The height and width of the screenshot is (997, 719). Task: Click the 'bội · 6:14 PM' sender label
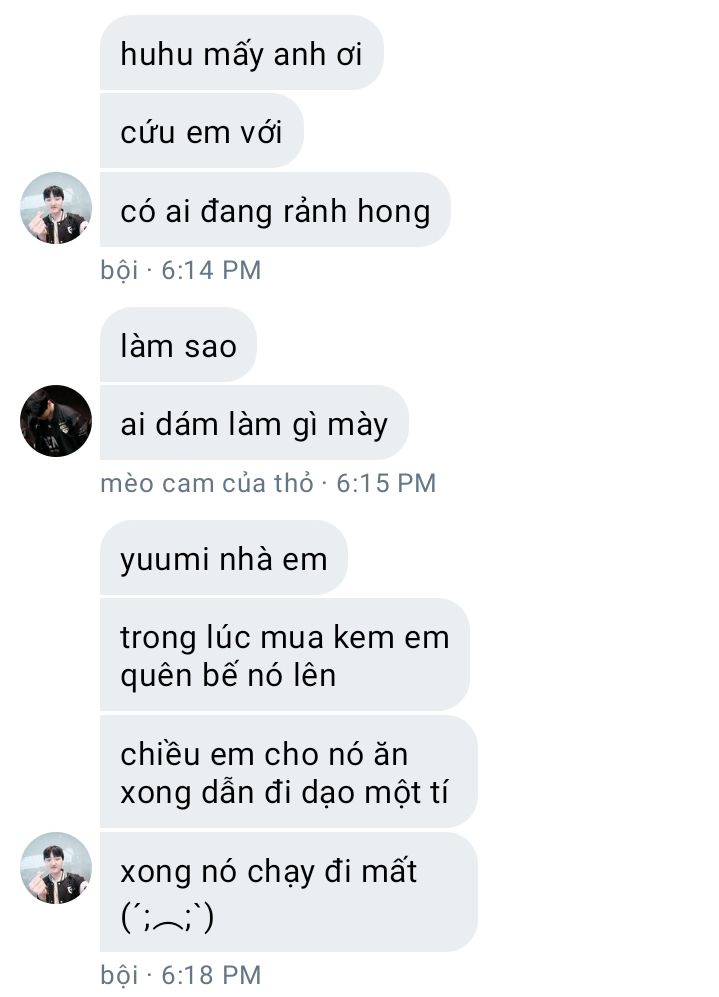(x=181, y=270)
